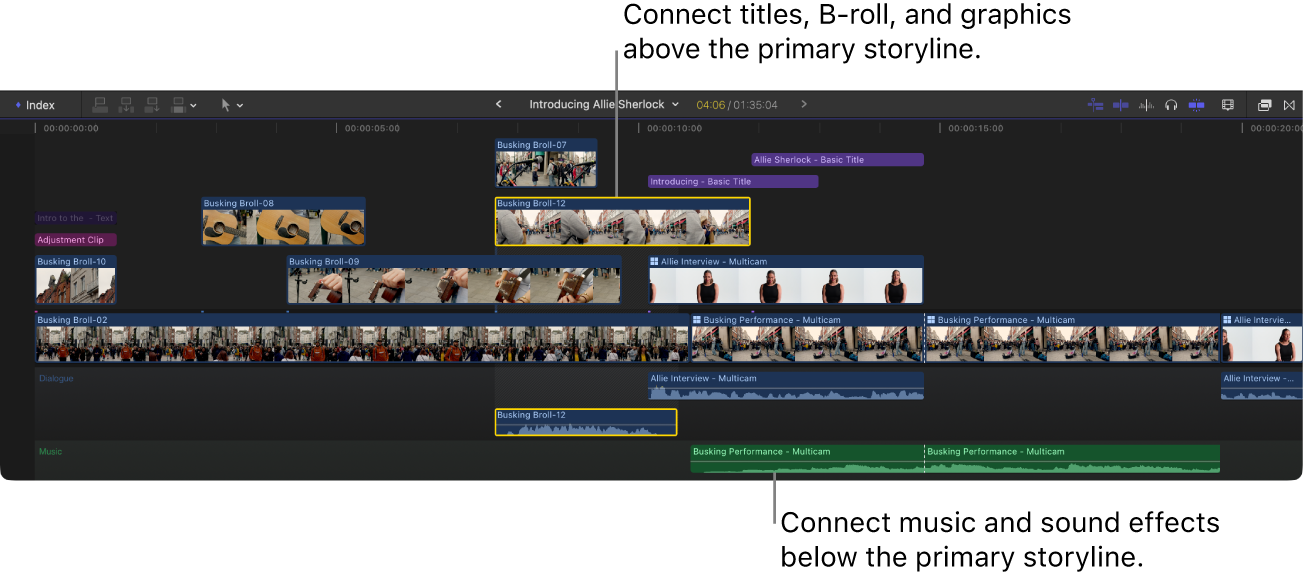Open the tools dropdown next to arrow
This screenshot has height=578, width=1304.
240,105
